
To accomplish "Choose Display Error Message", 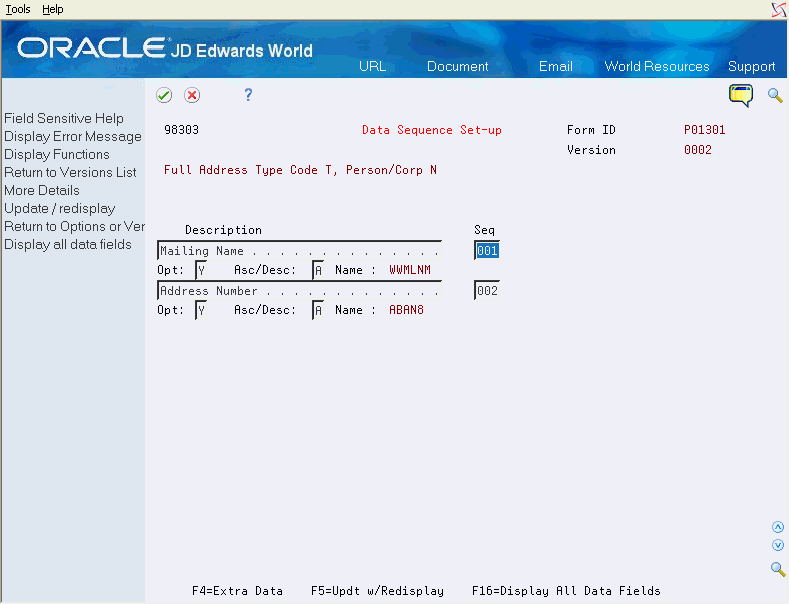I will 73,136.
